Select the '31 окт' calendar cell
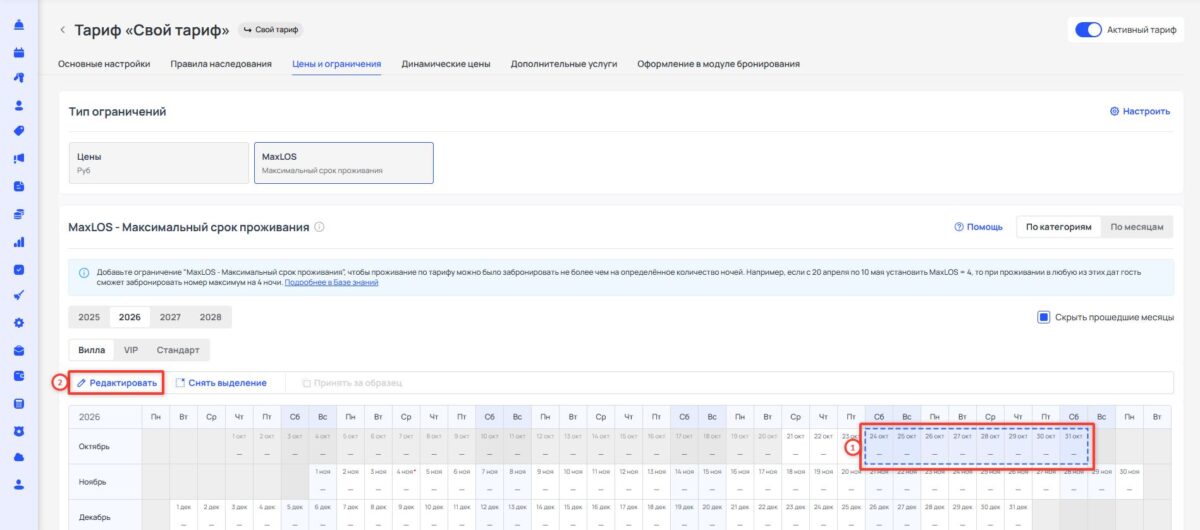This screenshot has width=1200, height=530. pyautogui.click(x=1073, y=445)
